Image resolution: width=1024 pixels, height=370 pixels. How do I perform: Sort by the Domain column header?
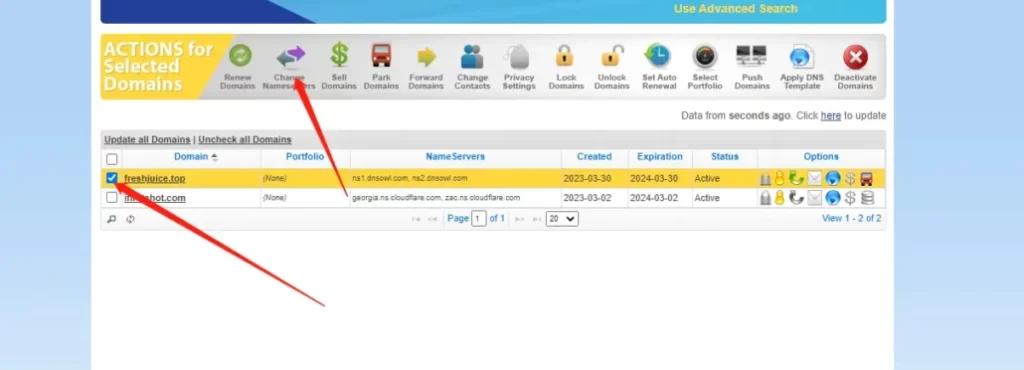[191, 157]
